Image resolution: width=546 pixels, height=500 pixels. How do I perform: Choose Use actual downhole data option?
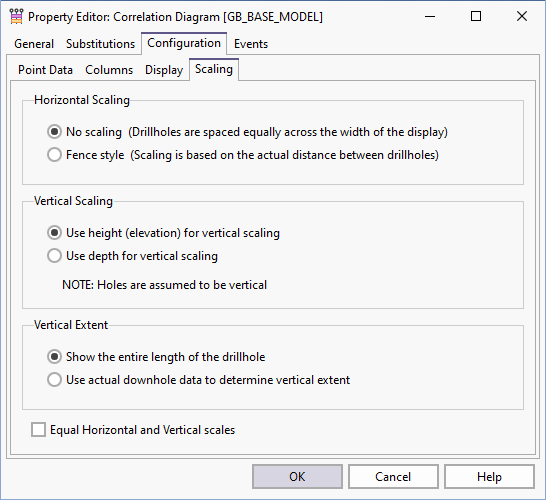coord(54,380)
